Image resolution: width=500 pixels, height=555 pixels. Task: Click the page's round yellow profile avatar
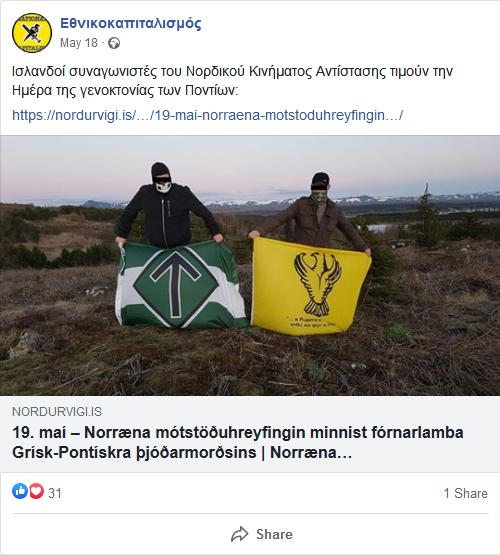pyautogui.click(x=32, y=33)
